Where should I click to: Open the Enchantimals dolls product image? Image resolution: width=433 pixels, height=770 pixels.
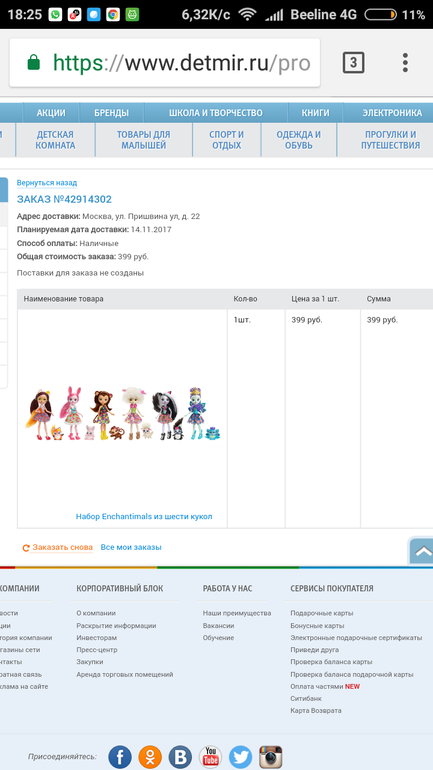coord(123,413)
